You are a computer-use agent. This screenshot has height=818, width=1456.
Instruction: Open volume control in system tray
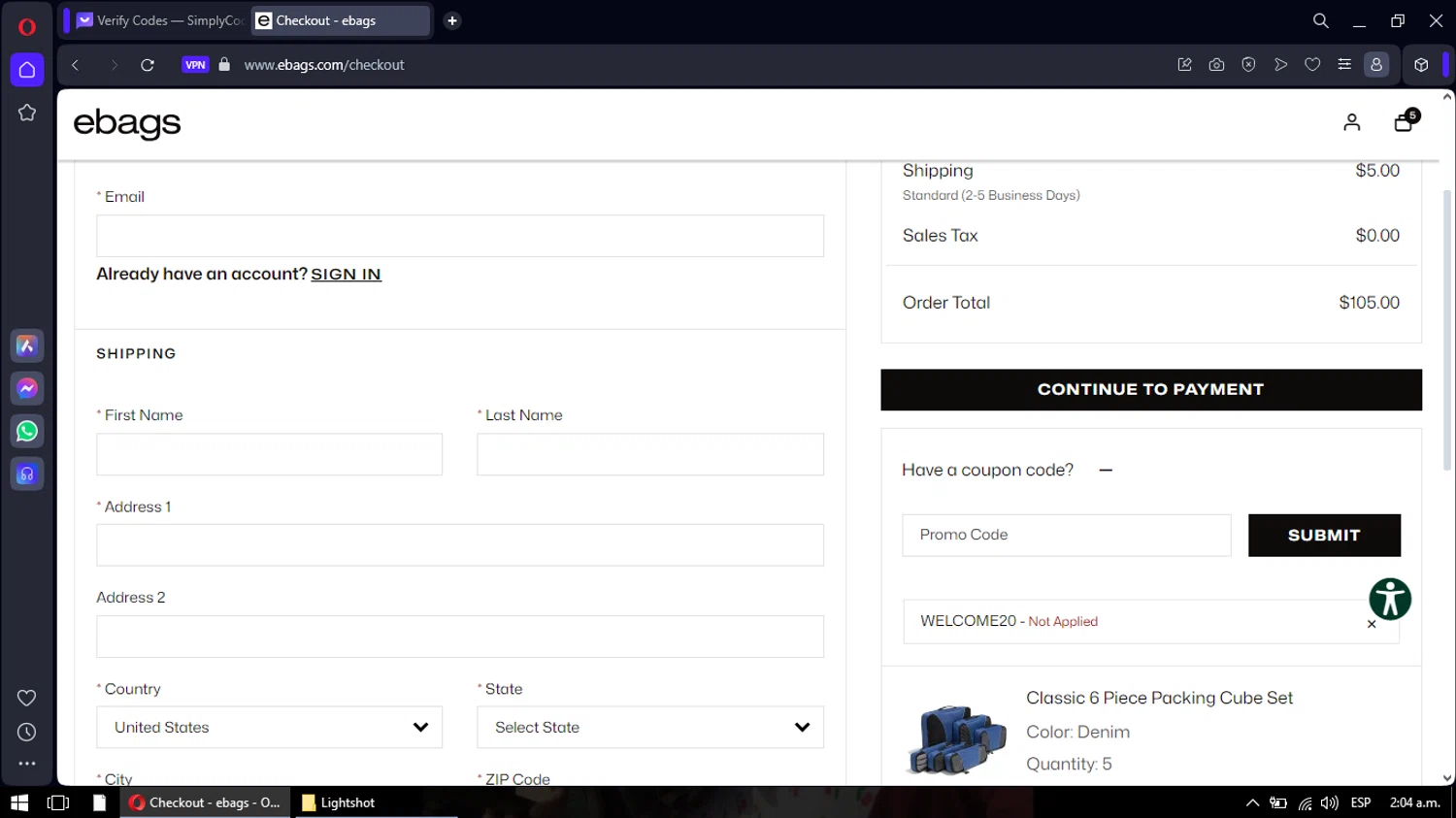click(1330, 802)
